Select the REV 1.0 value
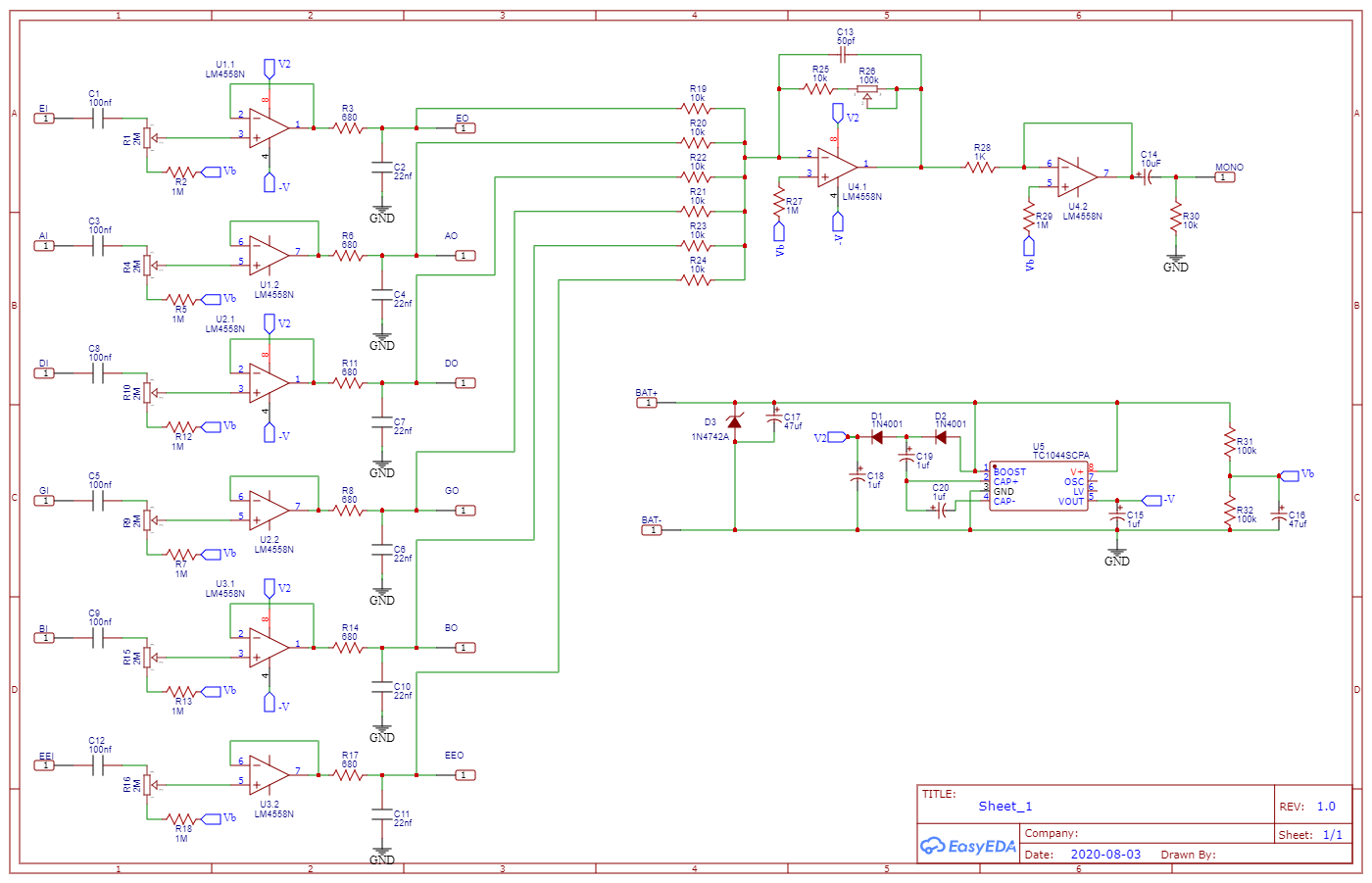The height and width of the screenshot is (883, 1372). pos(1326,807)
